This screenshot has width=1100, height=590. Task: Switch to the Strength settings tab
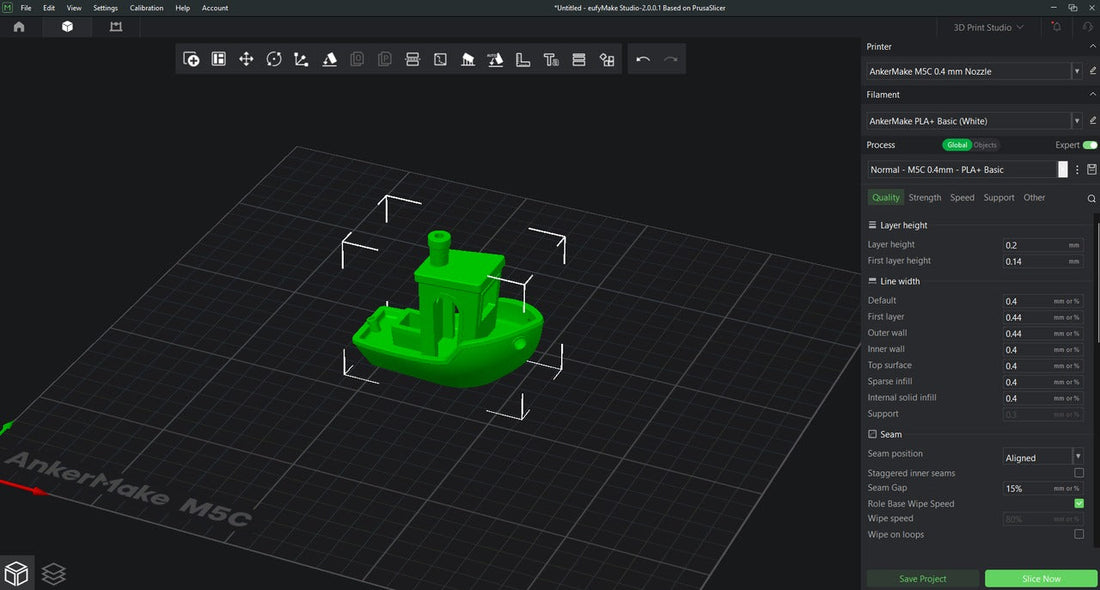(924, 197)
